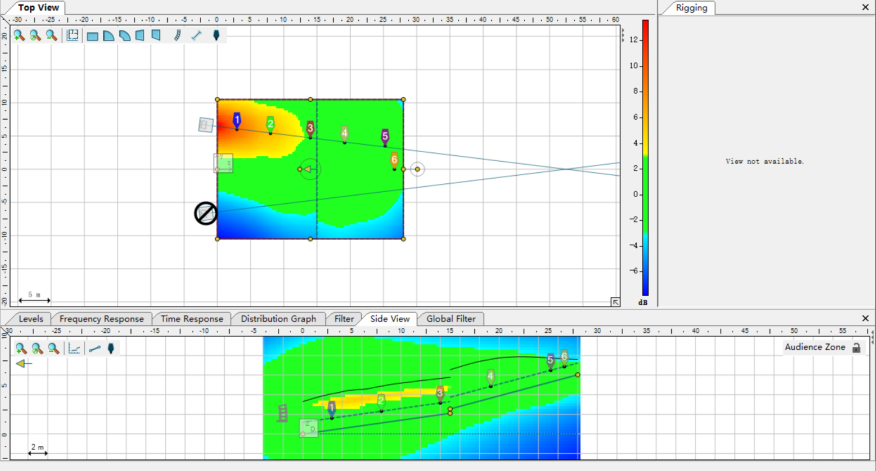Screen dimensions: 876x471
Task: Click the microphone placement tool in Top View
Action: click(x=216, y=36)
